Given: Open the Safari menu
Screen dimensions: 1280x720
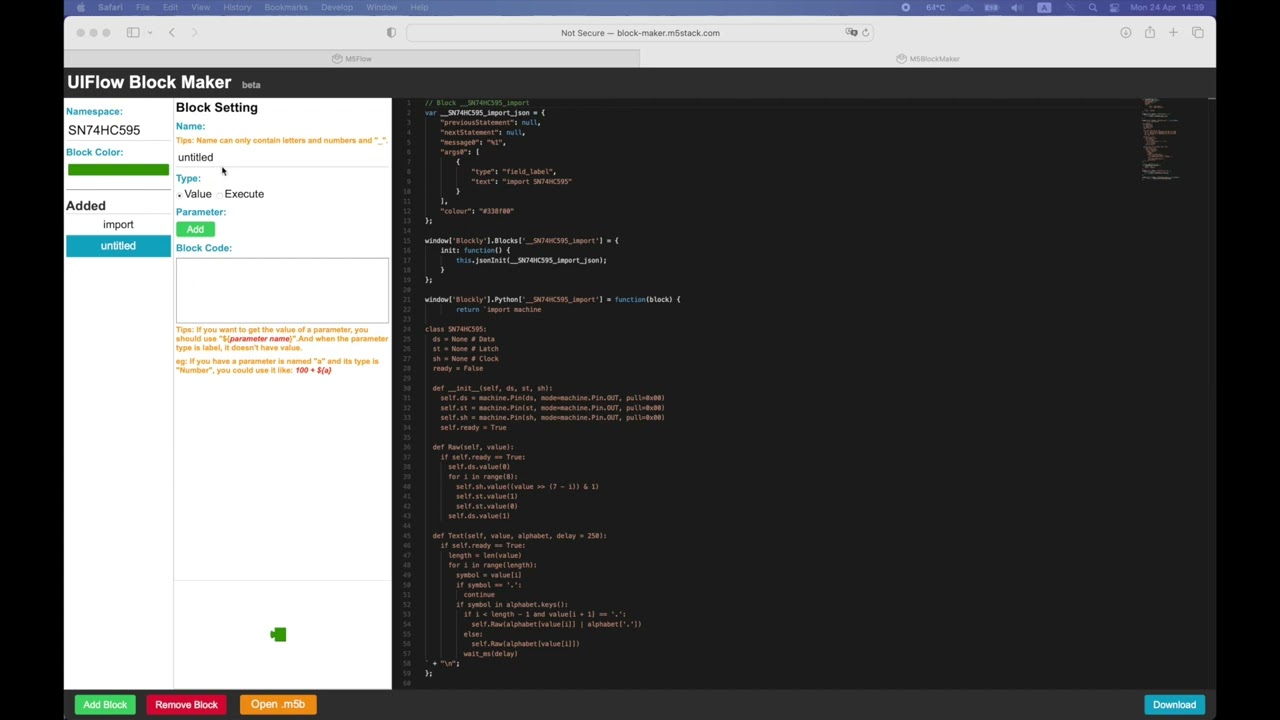Looking at the screenshot, I should tap(110, 7).
